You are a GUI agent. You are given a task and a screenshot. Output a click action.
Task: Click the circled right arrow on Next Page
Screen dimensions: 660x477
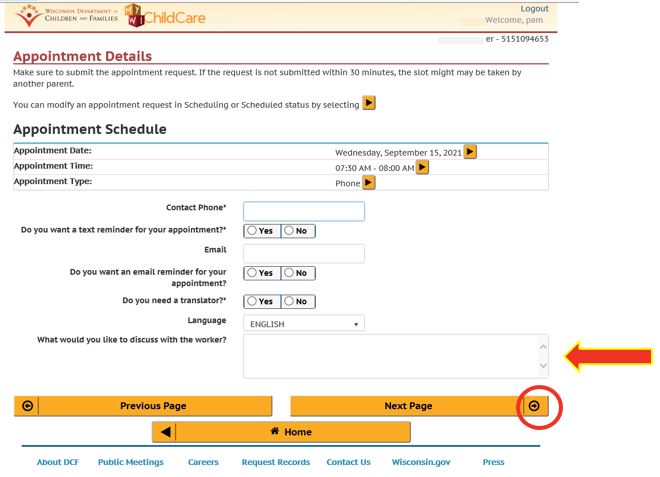pos(534,406)
